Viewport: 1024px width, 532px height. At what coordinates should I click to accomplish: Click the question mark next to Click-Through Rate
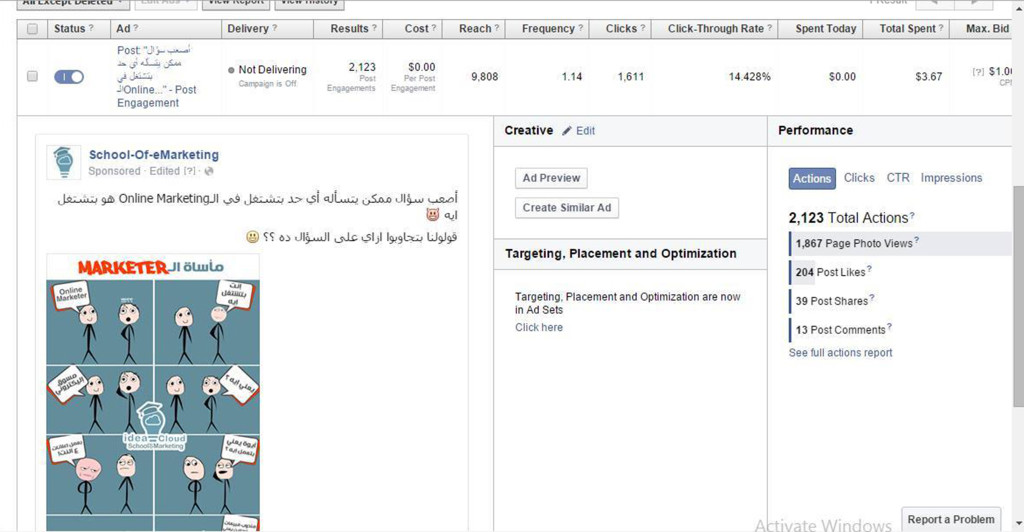769,28
